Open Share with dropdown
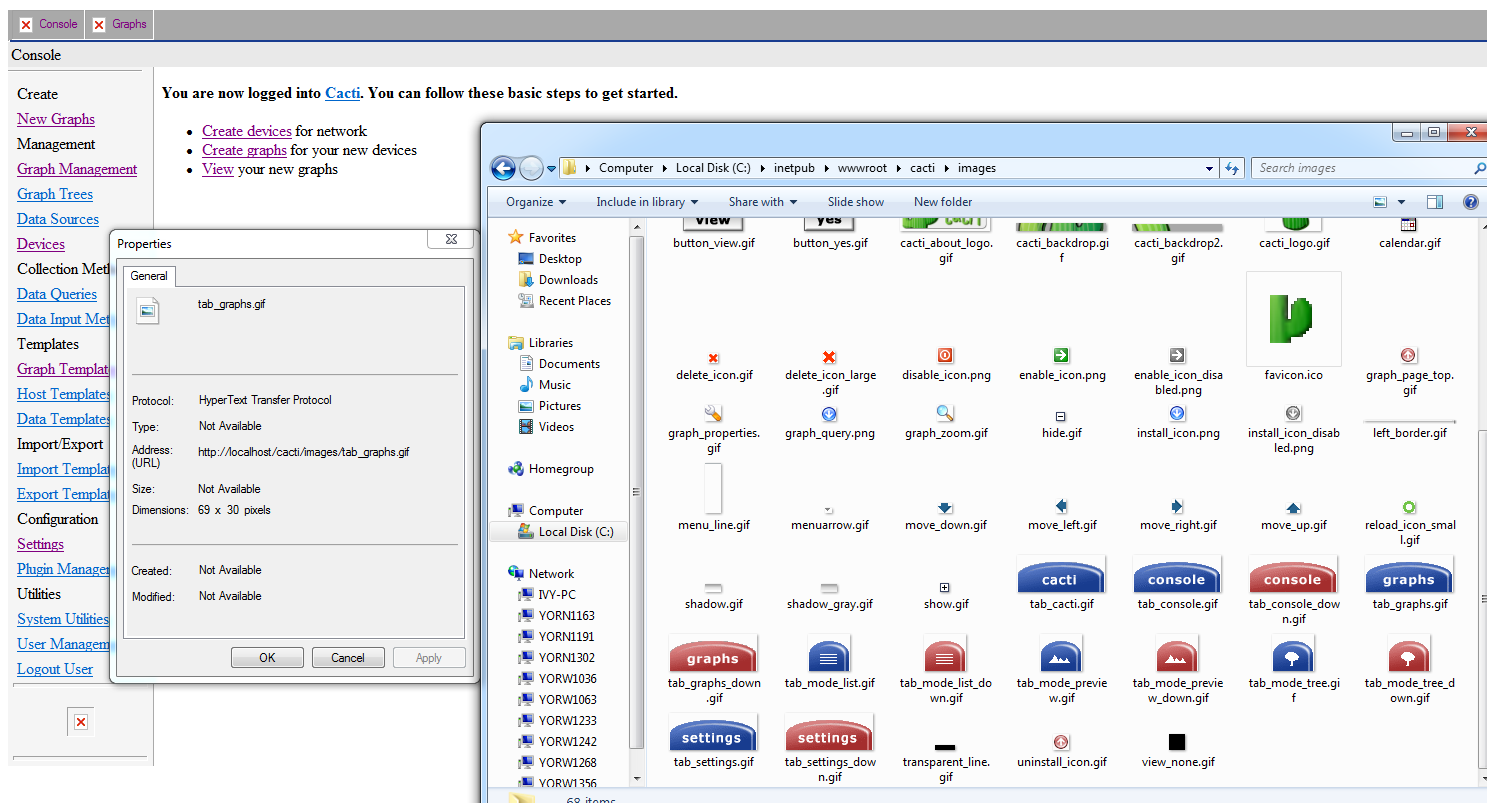This screenshot has height=803, width=1487. tap(763, 202)
